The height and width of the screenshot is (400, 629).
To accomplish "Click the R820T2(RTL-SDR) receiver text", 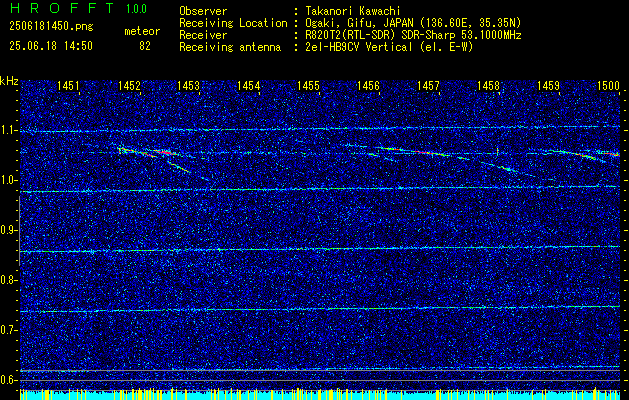I will tap(413, 35).
